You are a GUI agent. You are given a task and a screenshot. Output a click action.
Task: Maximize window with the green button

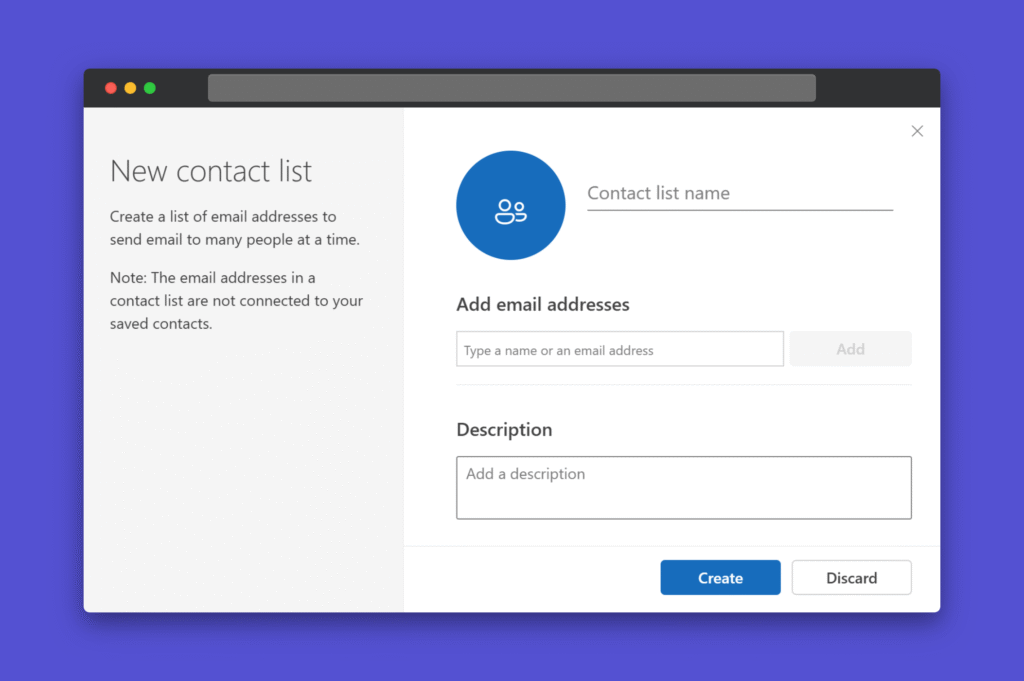point(150,88)
